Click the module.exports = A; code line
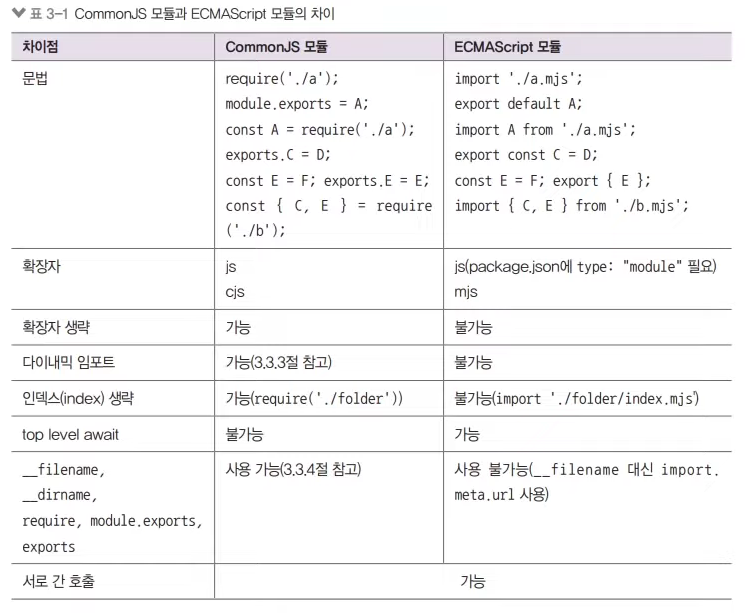Viewport: 748px width, 613px height. click(297, 104)
